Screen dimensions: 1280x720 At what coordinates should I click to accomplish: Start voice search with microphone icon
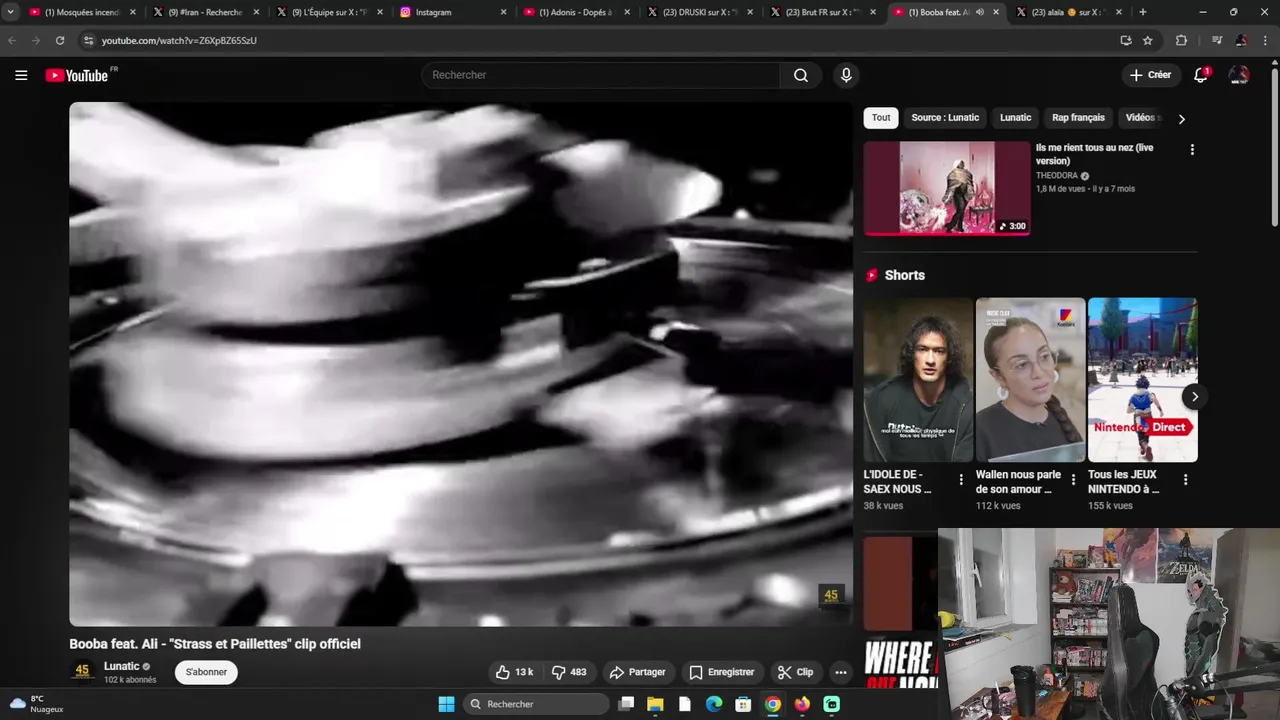[x=846, y=75]
